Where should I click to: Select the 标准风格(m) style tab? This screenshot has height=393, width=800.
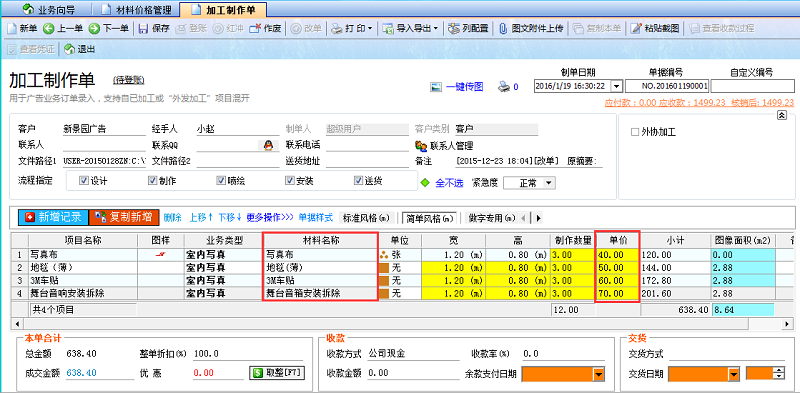tap(367, 217)
